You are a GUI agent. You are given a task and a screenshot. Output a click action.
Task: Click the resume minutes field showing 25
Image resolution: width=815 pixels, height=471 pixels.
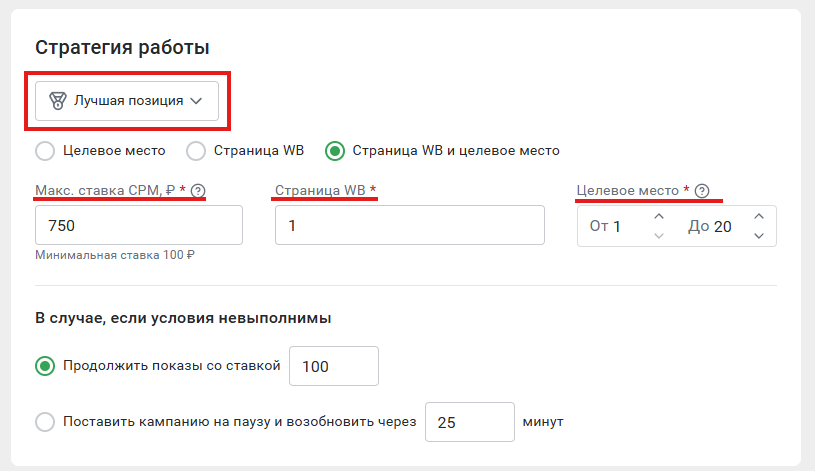470,422
